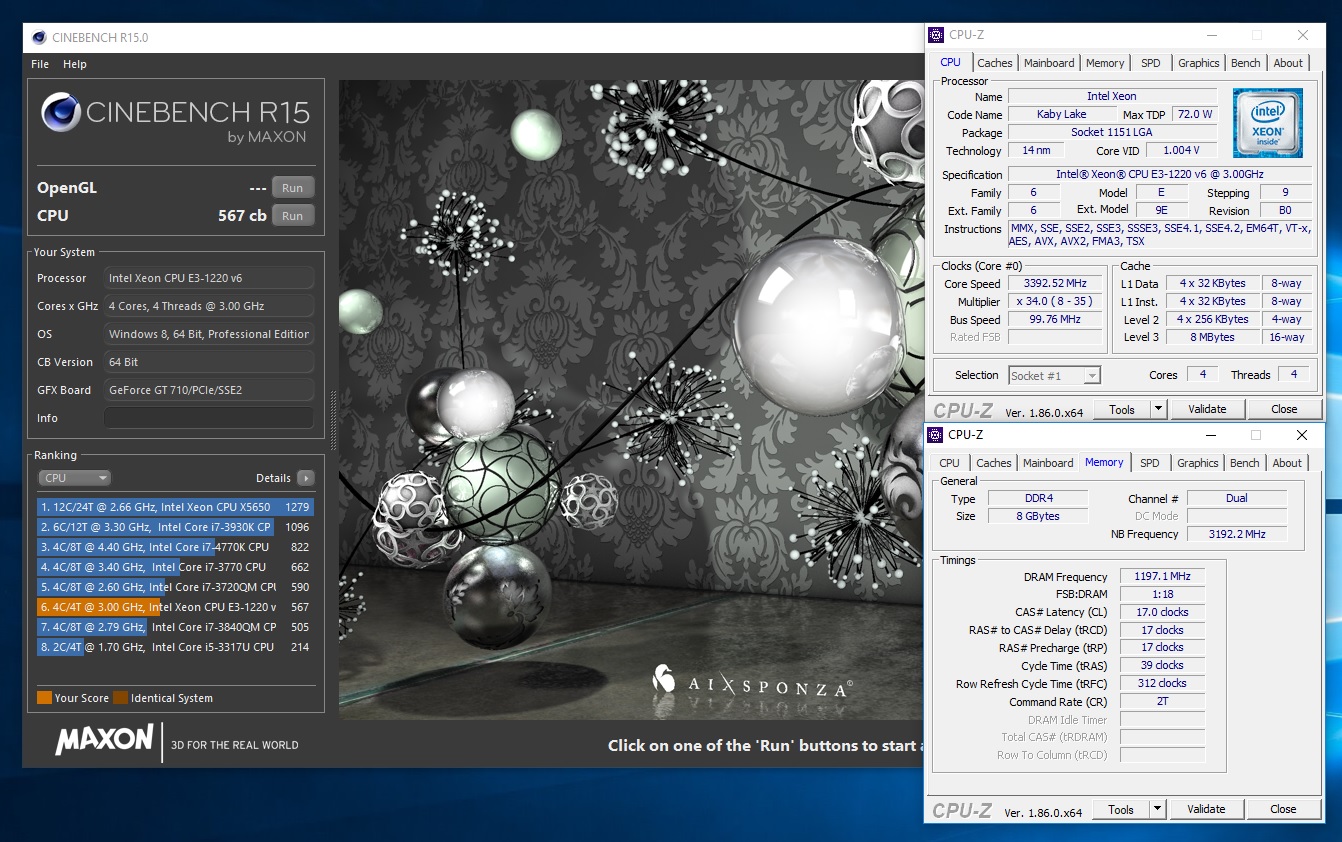Open Mainboard tab in top CPU-Z window
Viewport: 1342px width, 842px height.
tap(1049, 63)
